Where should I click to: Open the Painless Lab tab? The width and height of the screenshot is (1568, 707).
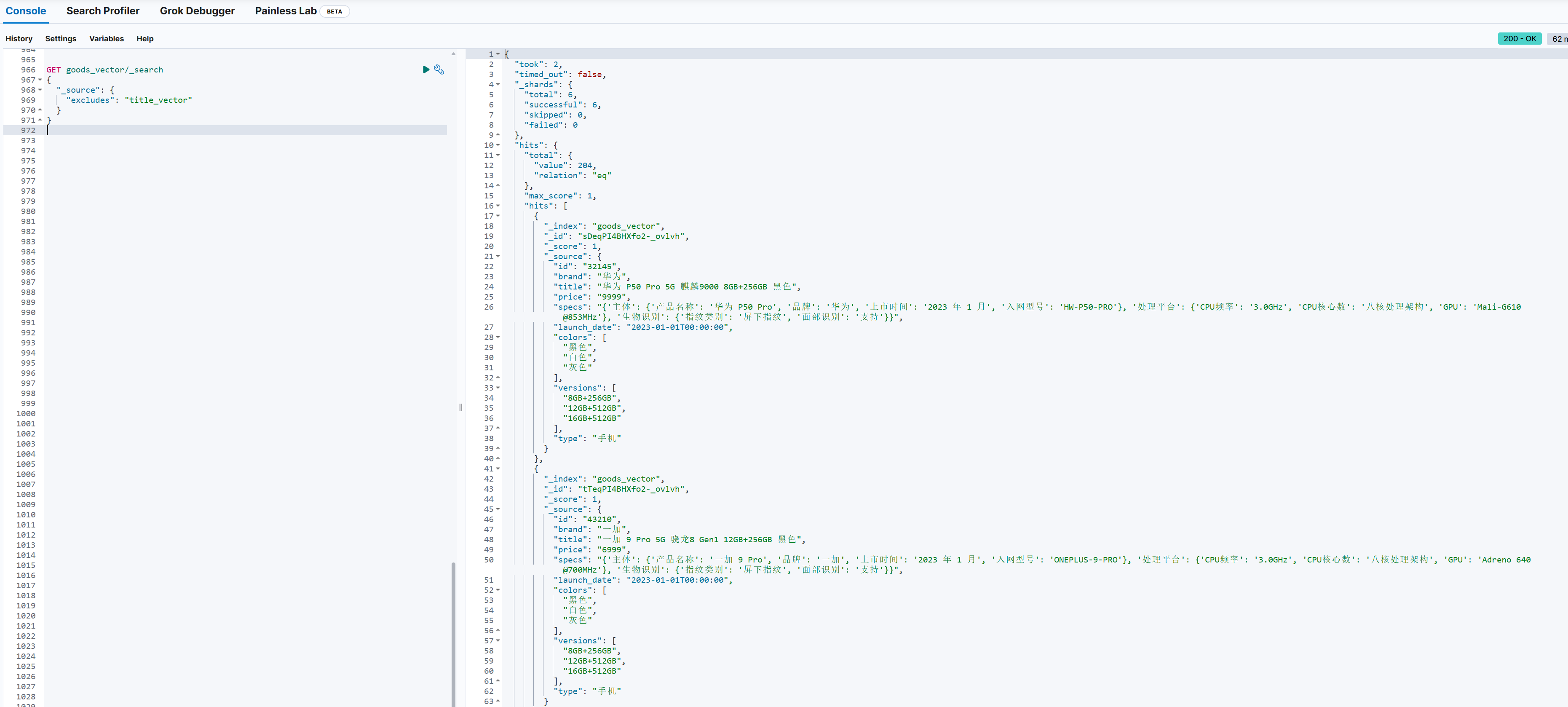tap(286, 11)
